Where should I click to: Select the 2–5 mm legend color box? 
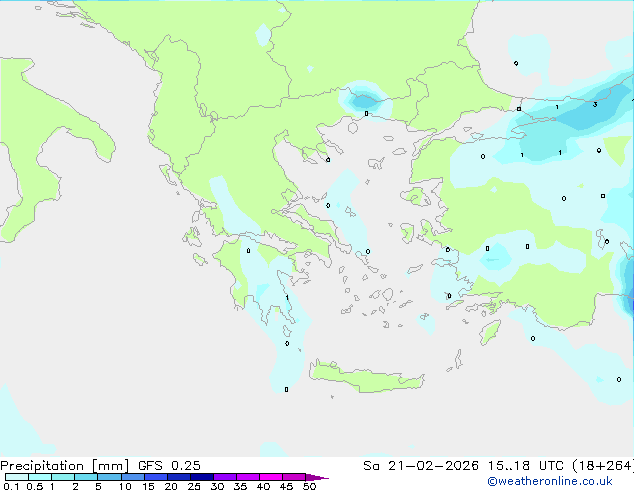[x=86, y=477]
